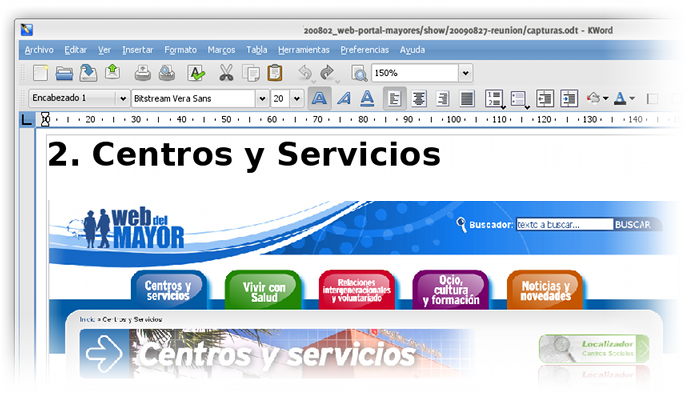The width and height of the screenshot is (700, 400).
Task: Toggle italic text formatting
Action: pos(344,98)
